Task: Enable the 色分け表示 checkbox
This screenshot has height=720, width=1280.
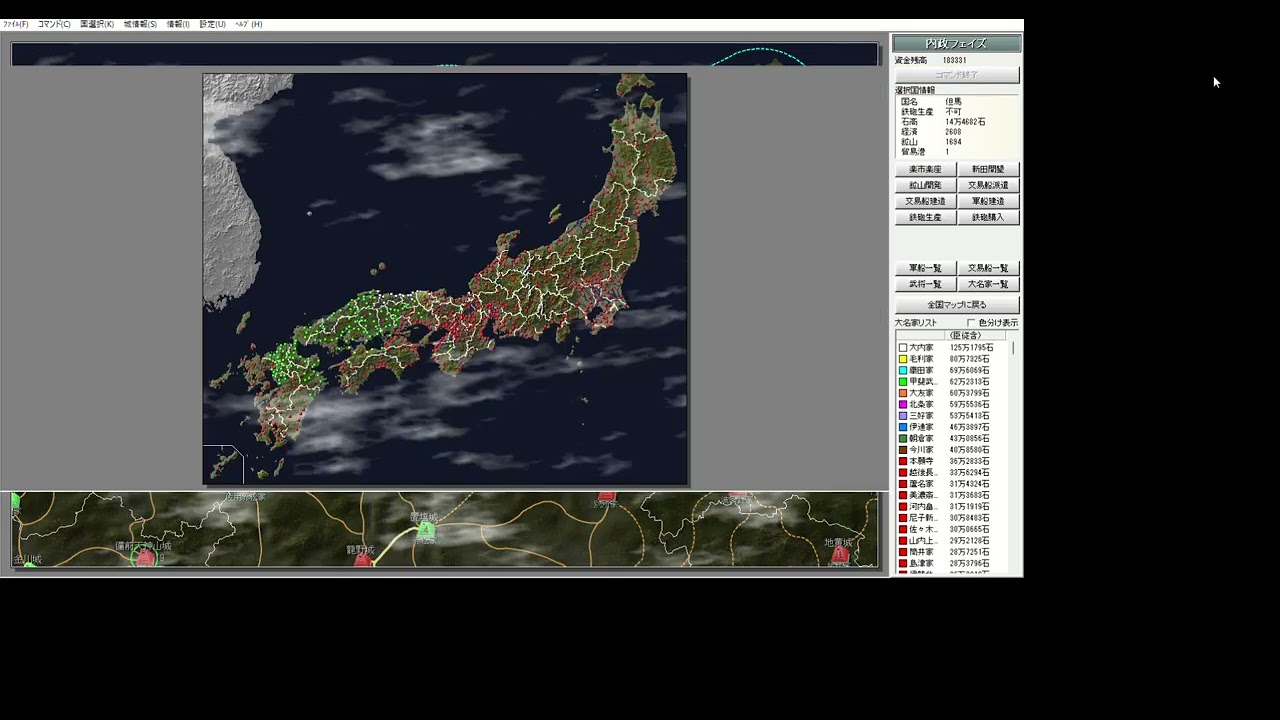Action: (971, 323)
